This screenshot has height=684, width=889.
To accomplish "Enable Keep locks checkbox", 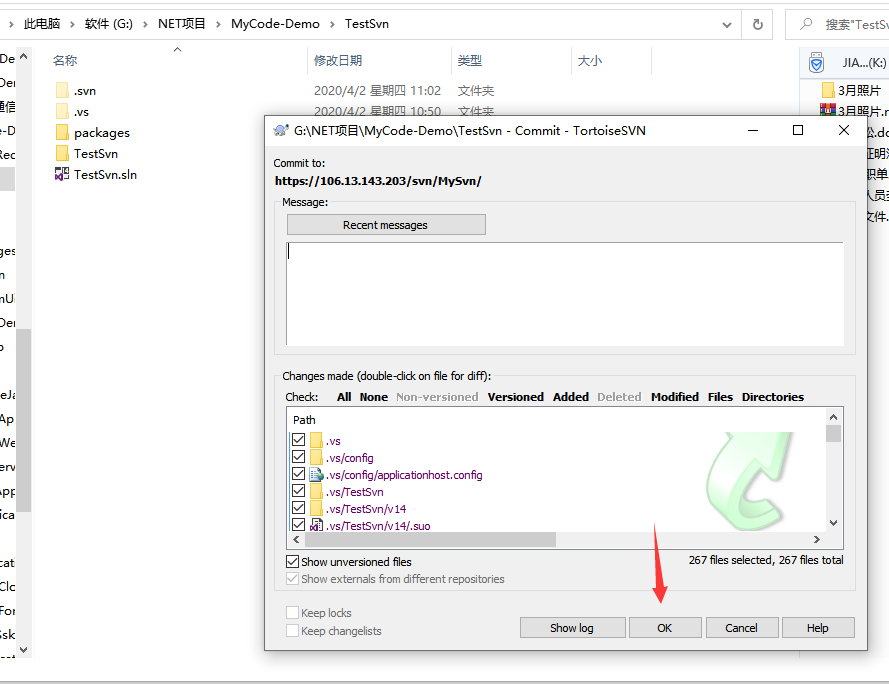I will point(293,613).
